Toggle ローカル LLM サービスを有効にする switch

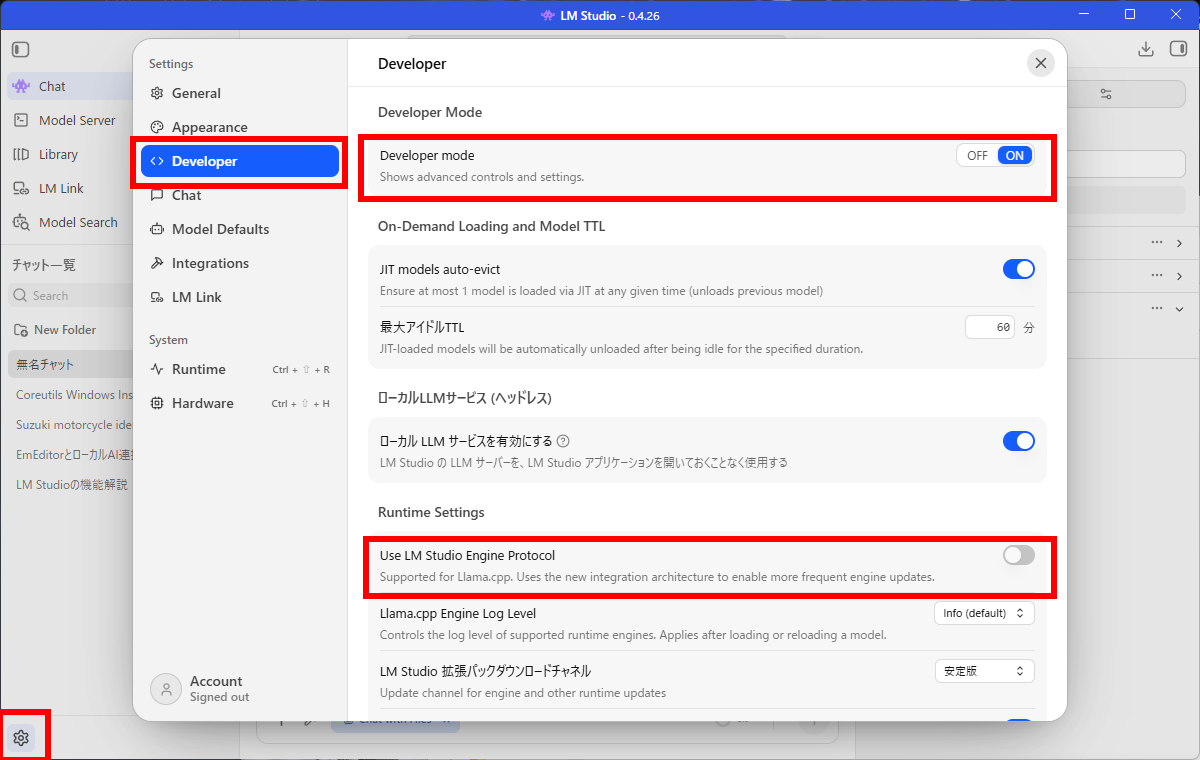[x=1019, y=441]
